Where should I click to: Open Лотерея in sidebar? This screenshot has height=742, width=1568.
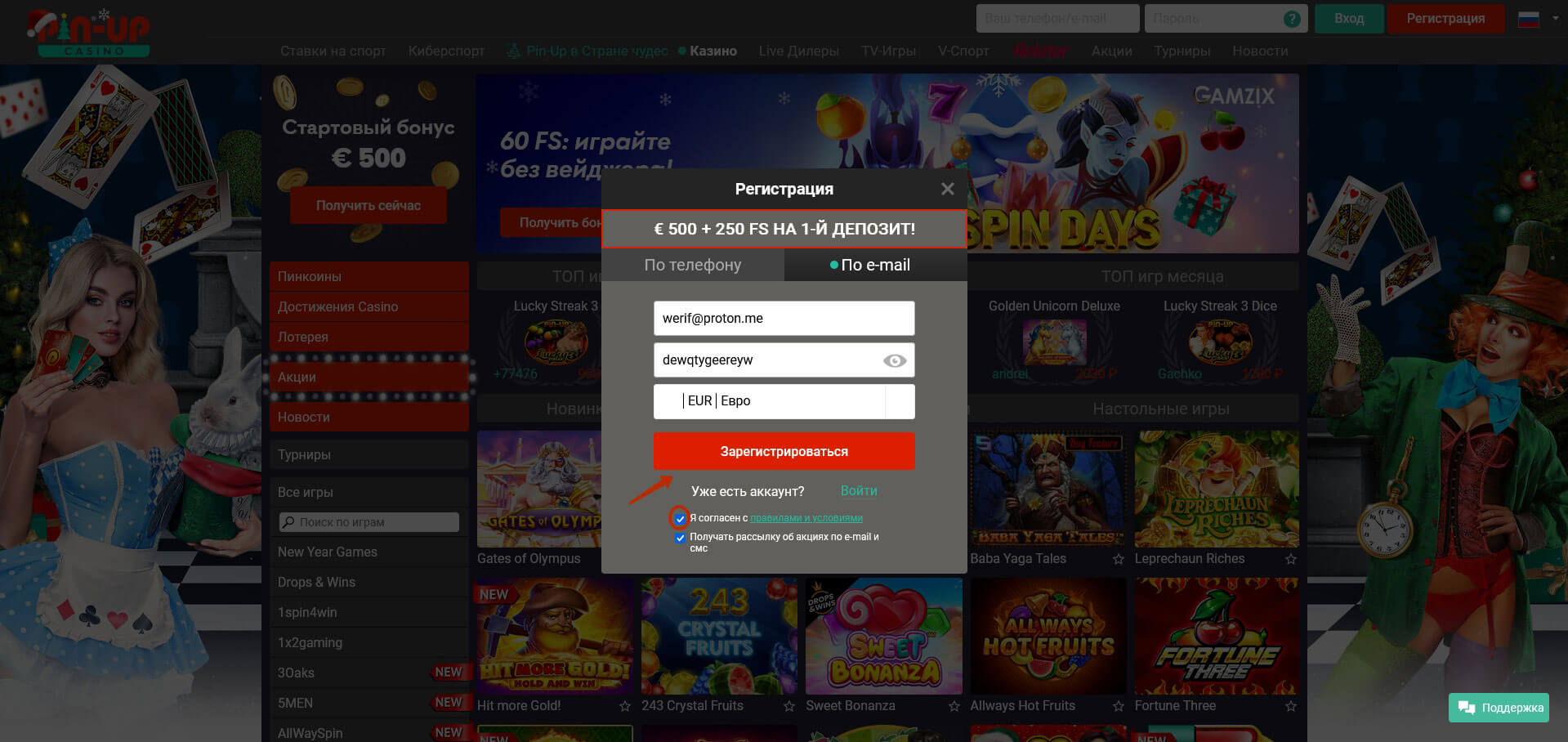369,337
